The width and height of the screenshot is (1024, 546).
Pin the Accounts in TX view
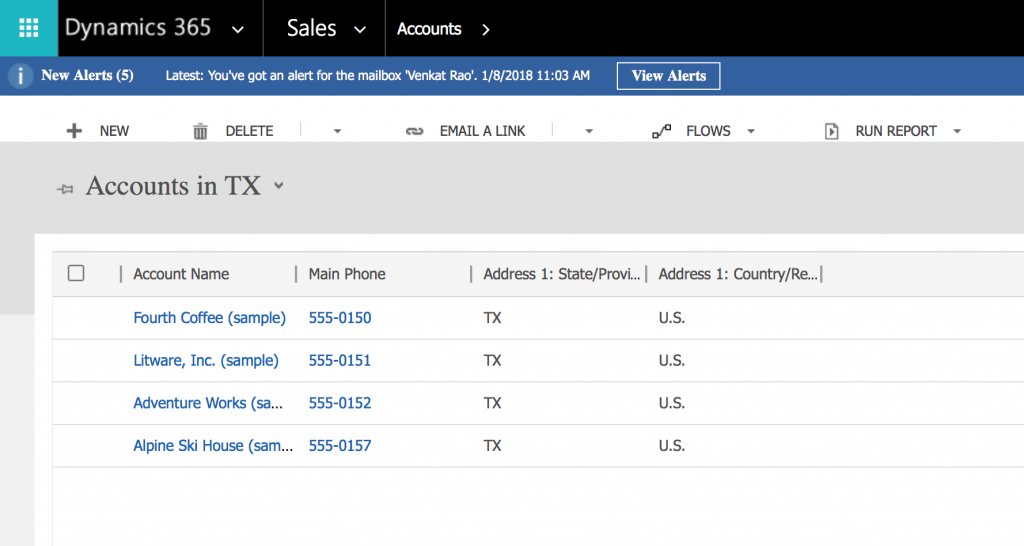66,189
